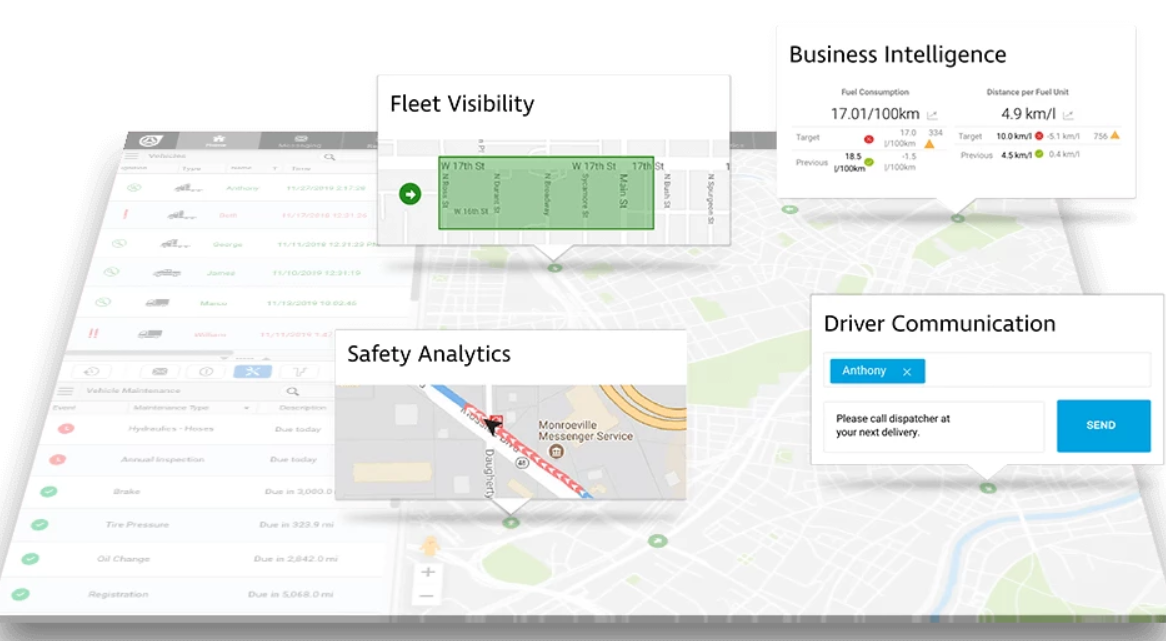Click the Distance per Fuel Unit chart icon
Screen dimensions: 1166x641
click(x=1068, y=115)
